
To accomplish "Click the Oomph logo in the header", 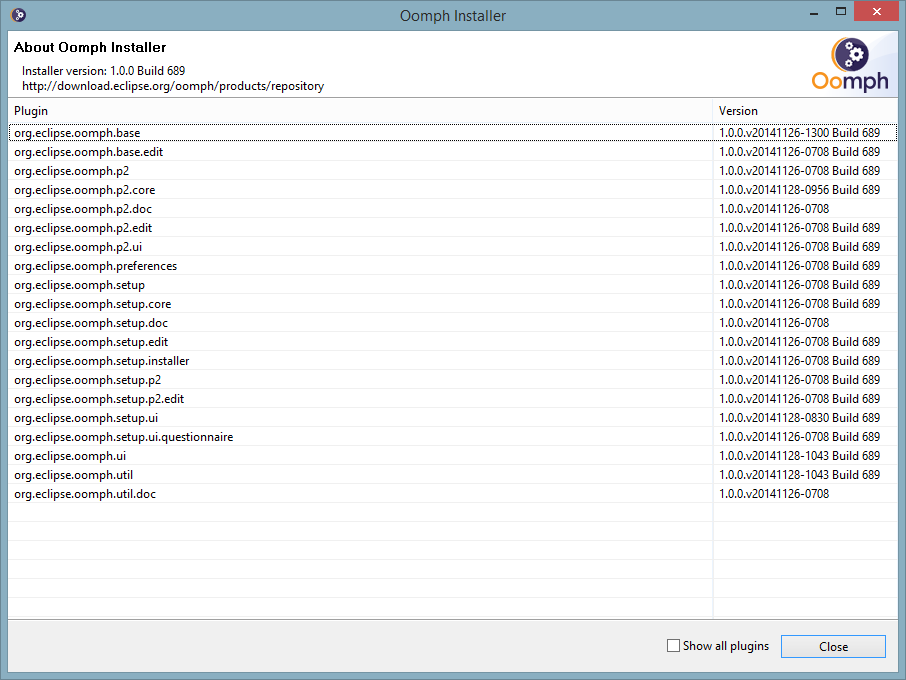I will [851, 65].
